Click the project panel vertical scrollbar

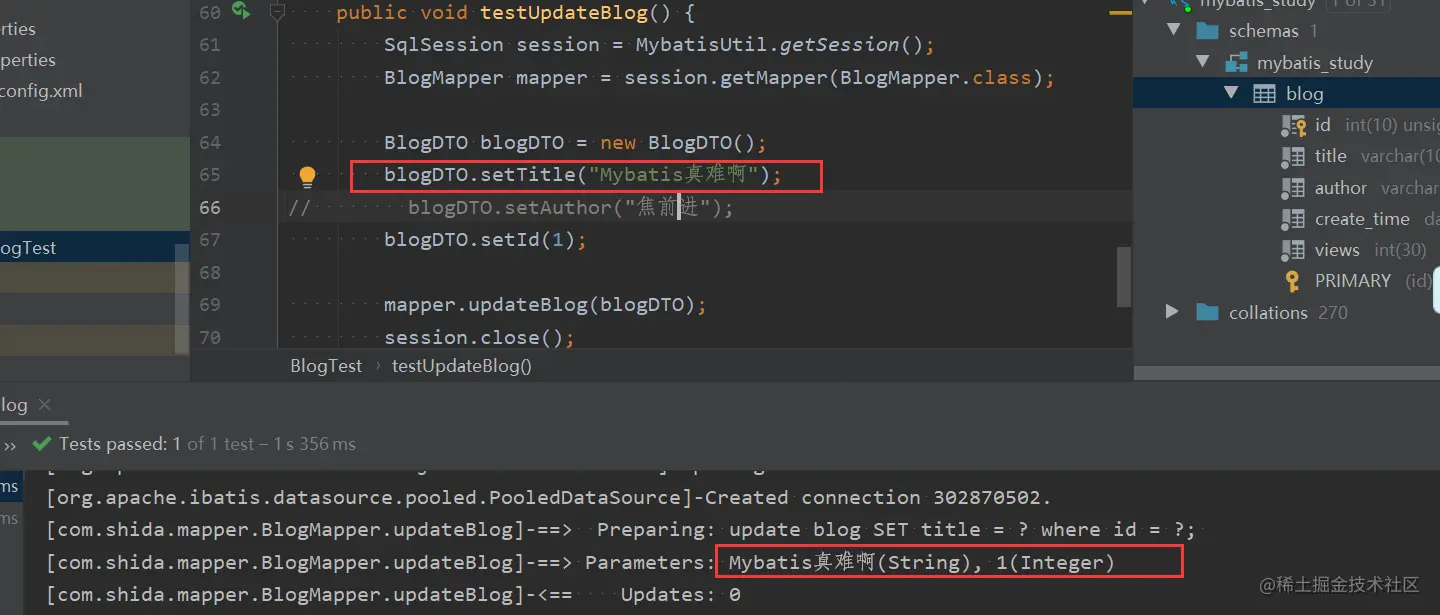182,299
